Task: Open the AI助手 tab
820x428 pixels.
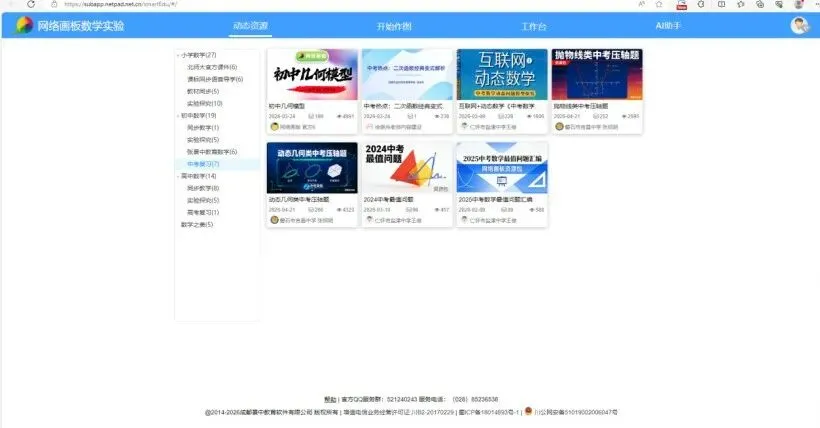Action: point(668,26)
